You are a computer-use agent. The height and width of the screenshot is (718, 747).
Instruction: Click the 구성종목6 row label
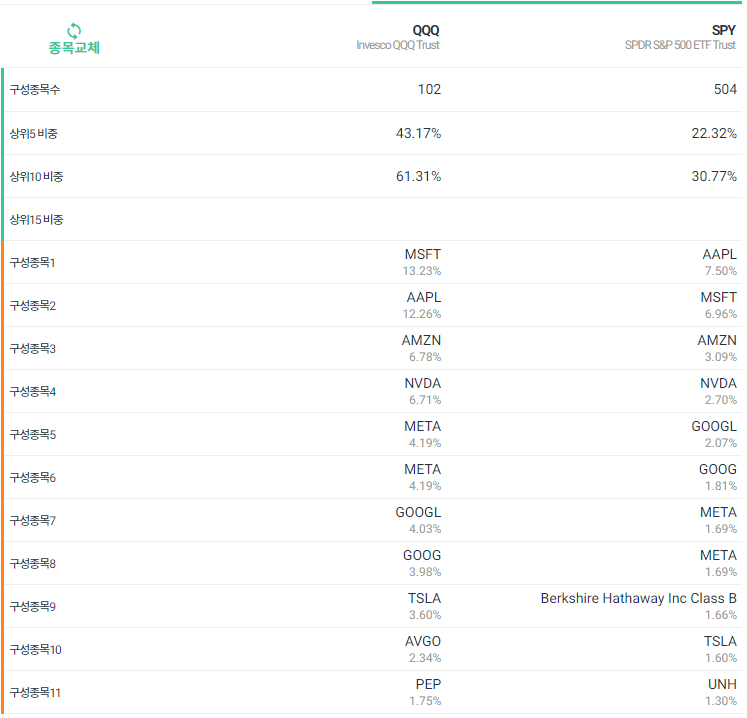click(33, 478)
